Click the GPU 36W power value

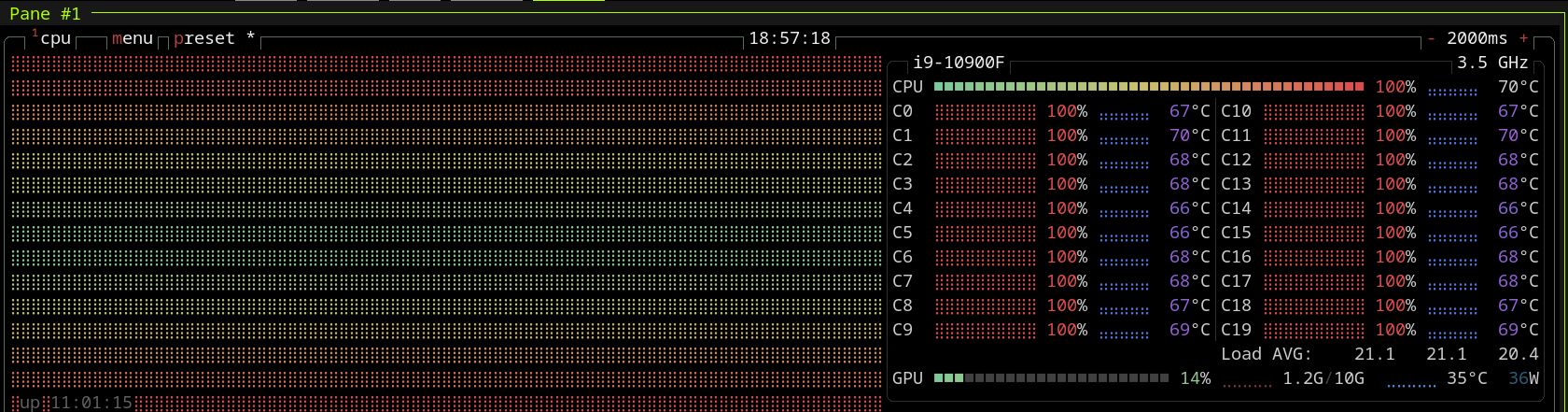1523,378
